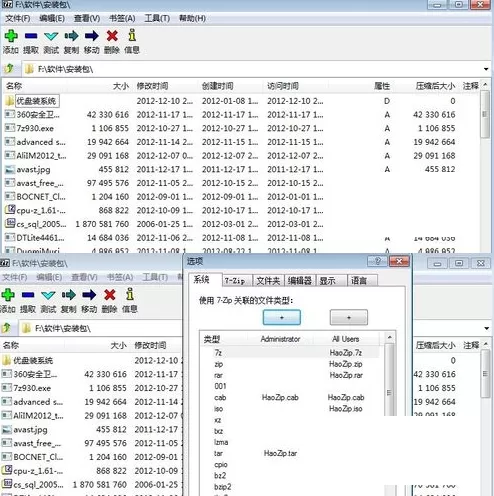Click the Info icon in lower window toolbar
The width and height of the screenshot is (494, 496).
tap(130, 294)
